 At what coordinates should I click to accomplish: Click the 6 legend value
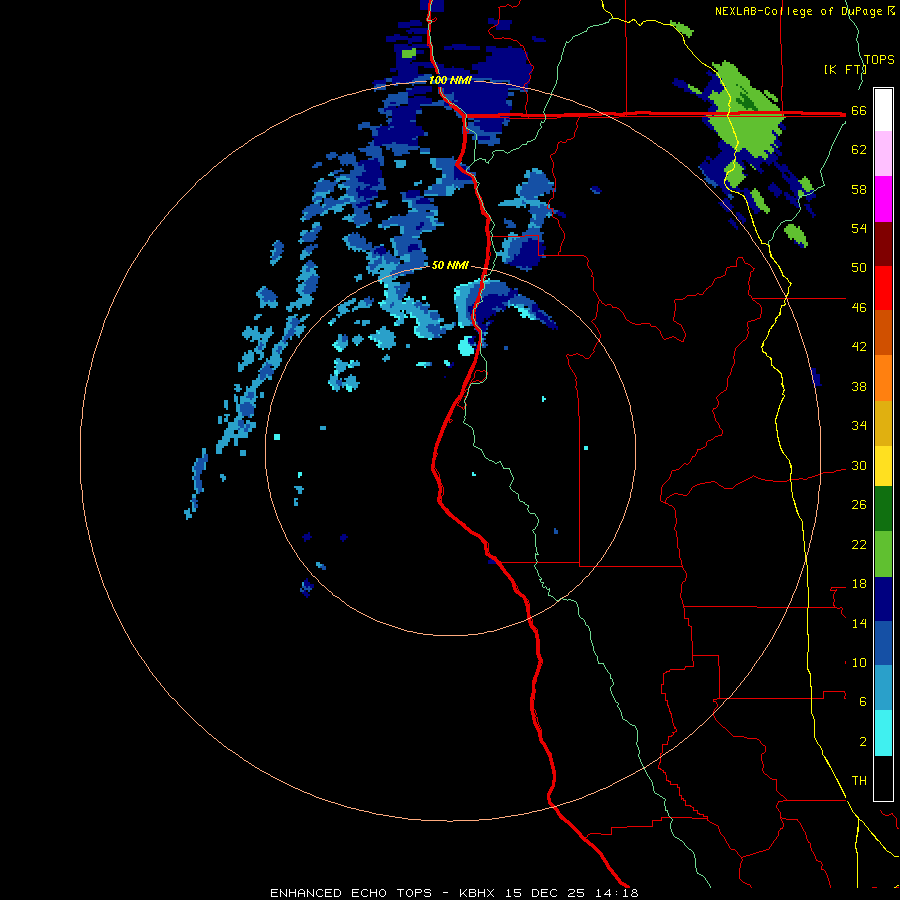coord(863,702)
